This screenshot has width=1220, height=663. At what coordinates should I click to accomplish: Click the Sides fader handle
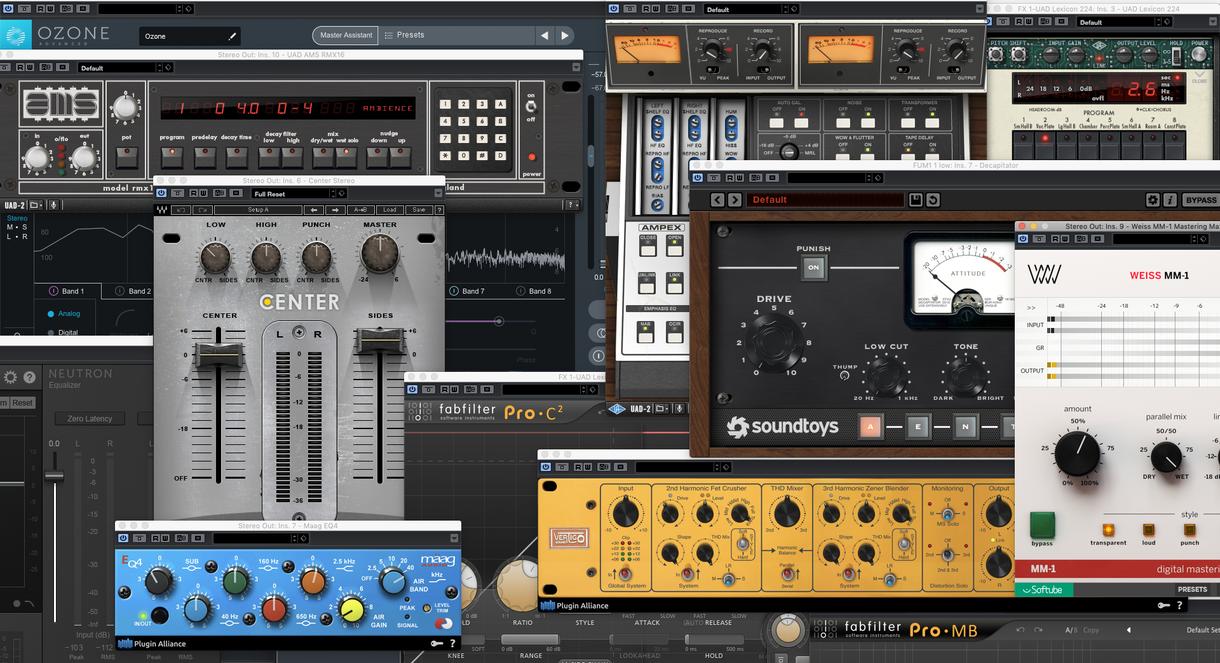coord(380,341)
